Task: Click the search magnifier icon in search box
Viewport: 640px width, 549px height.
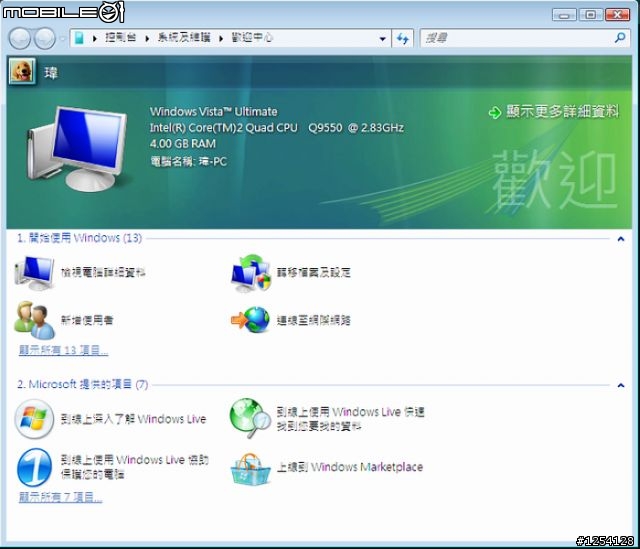Action: tap(620, 38)
